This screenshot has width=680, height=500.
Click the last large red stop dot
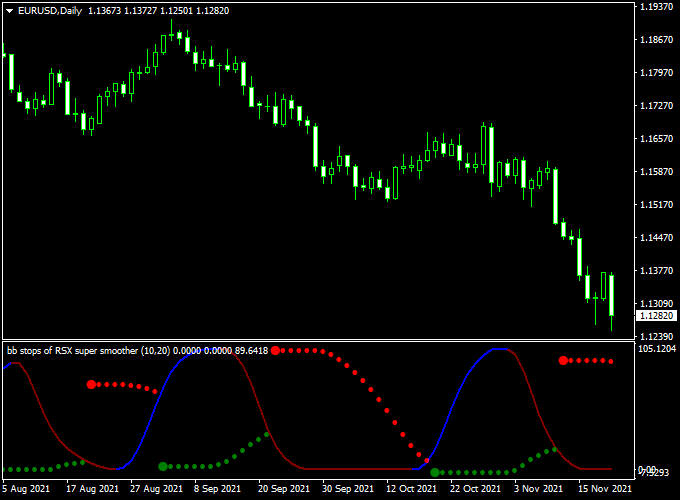564,360
